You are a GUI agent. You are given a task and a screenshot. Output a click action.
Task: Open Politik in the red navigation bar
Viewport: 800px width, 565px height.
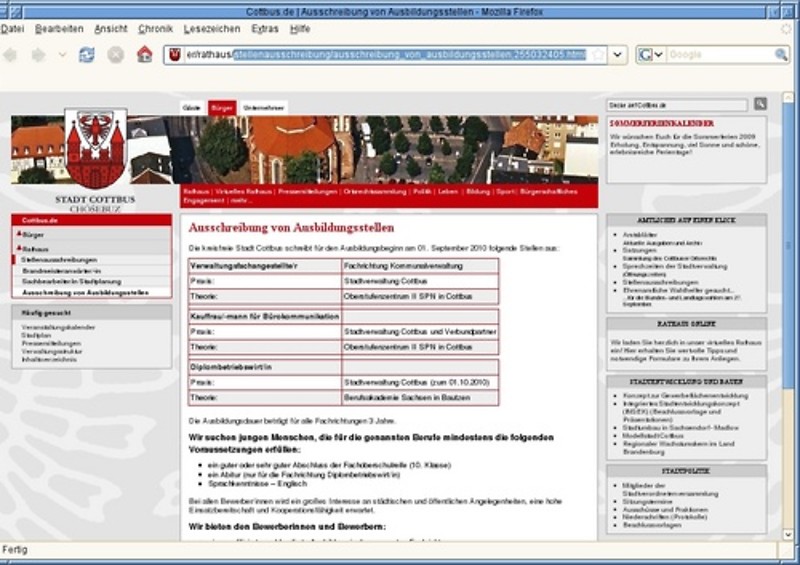point(422,191)
